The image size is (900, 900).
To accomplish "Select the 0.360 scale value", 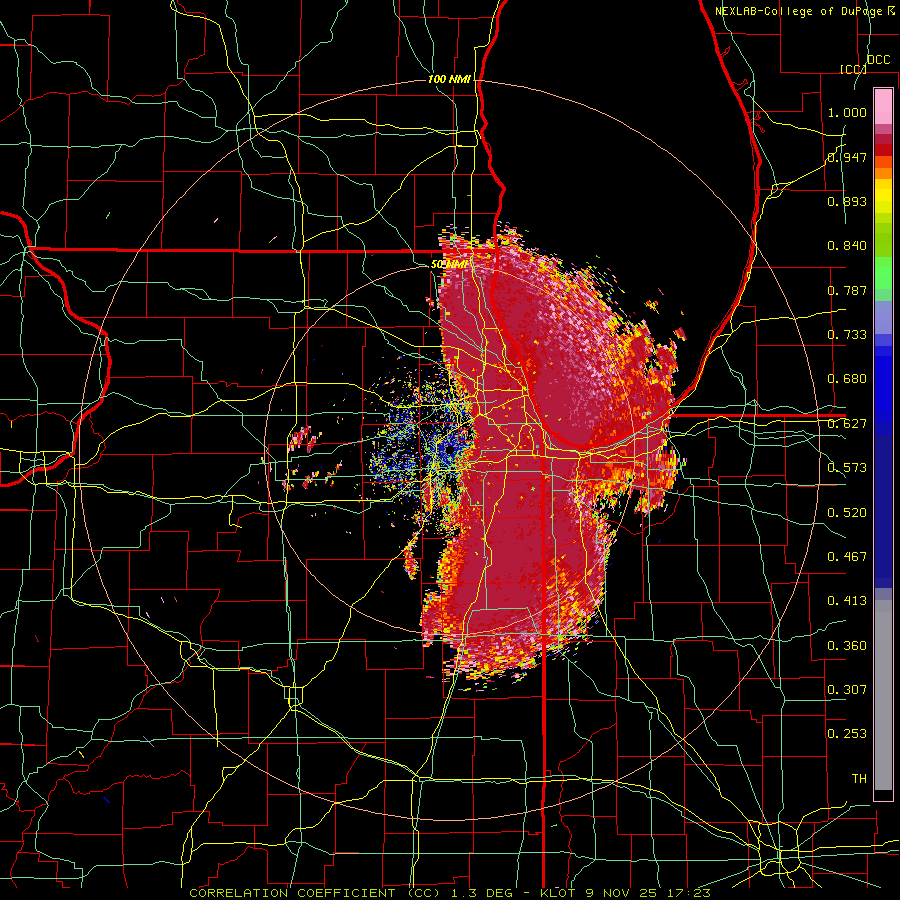I will pos(847,646).
